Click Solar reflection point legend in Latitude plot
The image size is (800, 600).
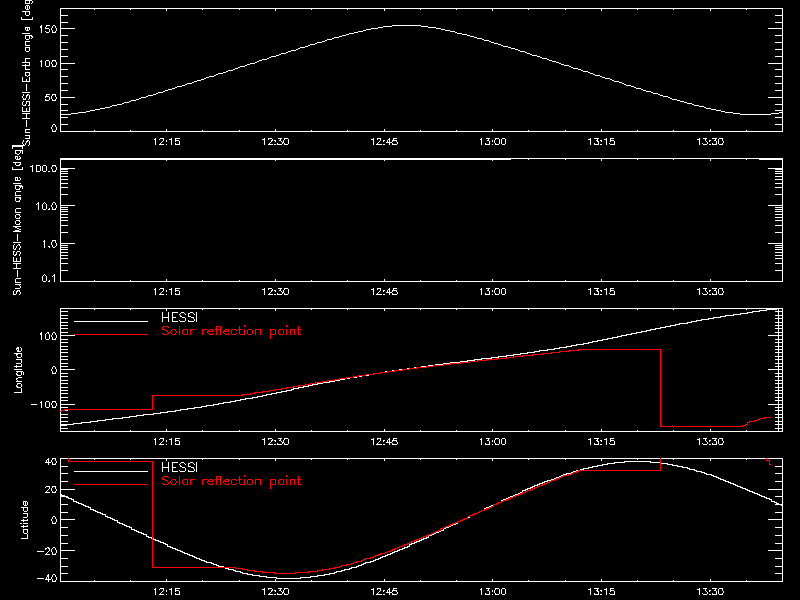pos(231,481)
